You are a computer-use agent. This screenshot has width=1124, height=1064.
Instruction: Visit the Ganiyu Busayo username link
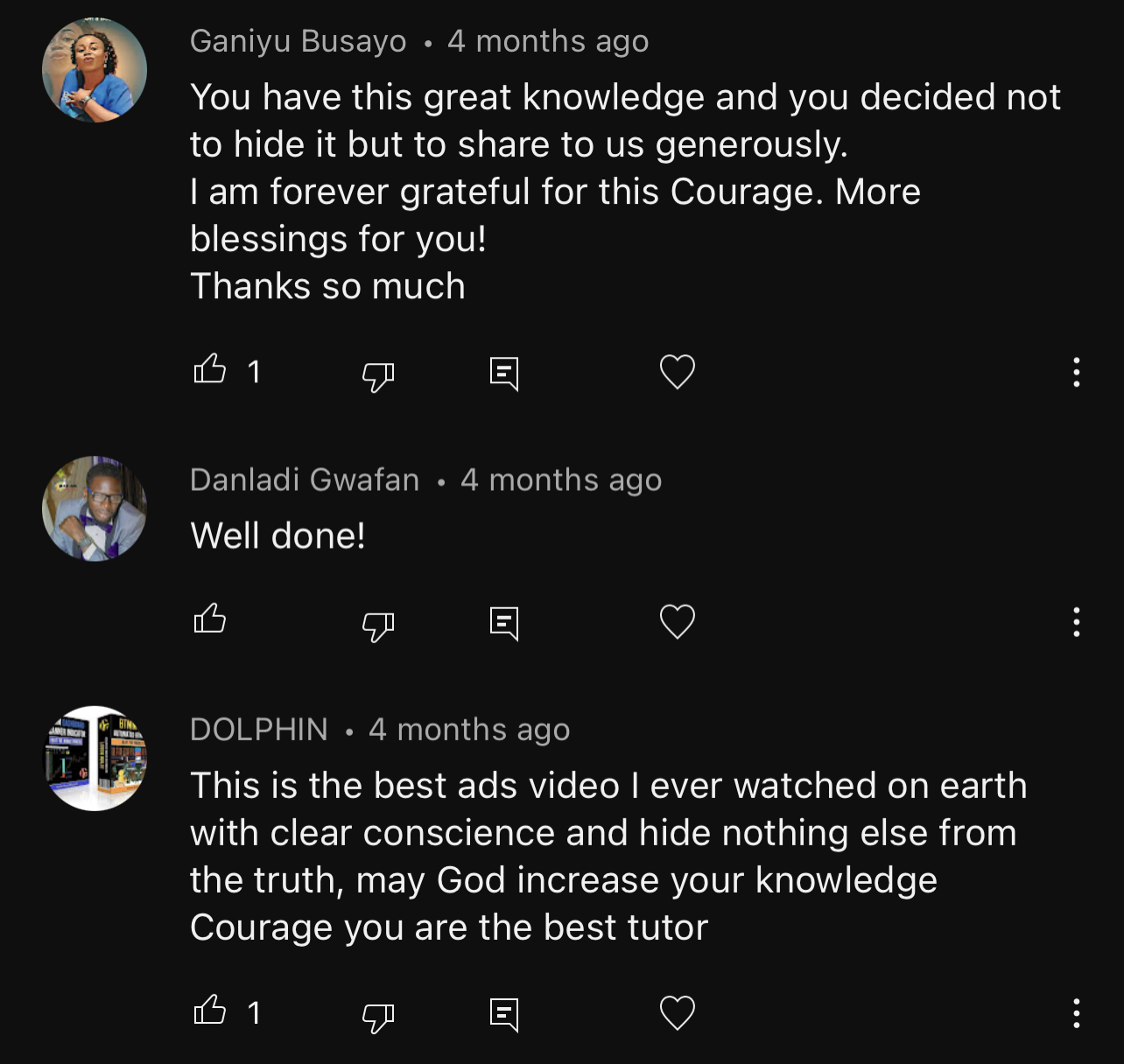[298, 41]
